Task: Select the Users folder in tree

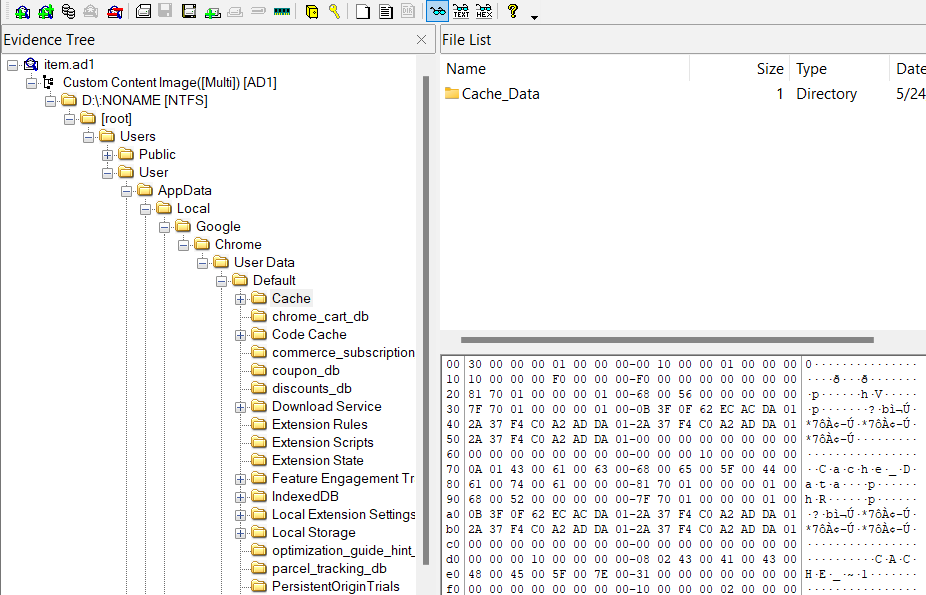Action: tap(138, 136)
